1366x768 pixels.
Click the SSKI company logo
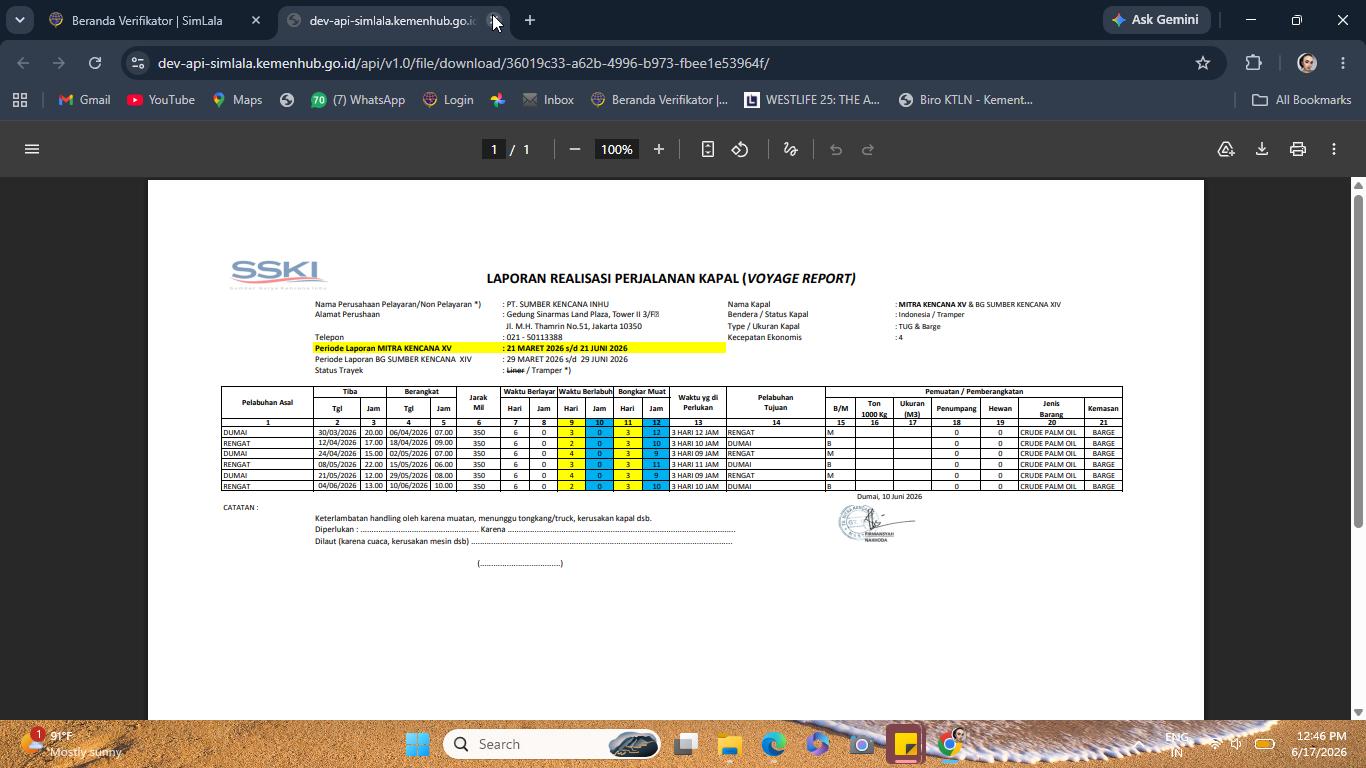[279, 274]
